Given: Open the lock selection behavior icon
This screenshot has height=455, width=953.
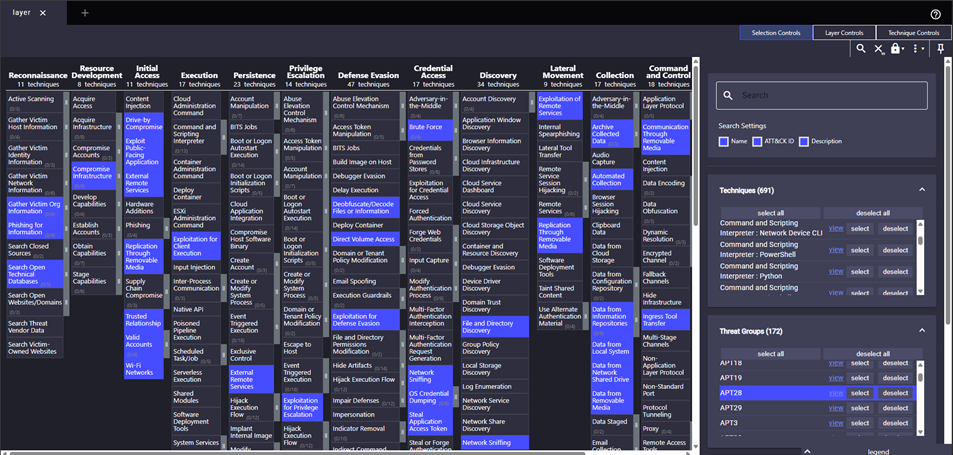Looking at the screenshot, I should [x=896, y=49].
